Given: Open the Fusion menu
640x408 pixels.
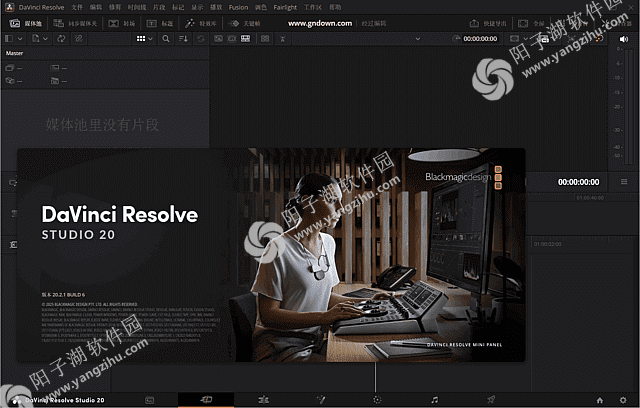Looking at the screenshot, I should 238,7.
